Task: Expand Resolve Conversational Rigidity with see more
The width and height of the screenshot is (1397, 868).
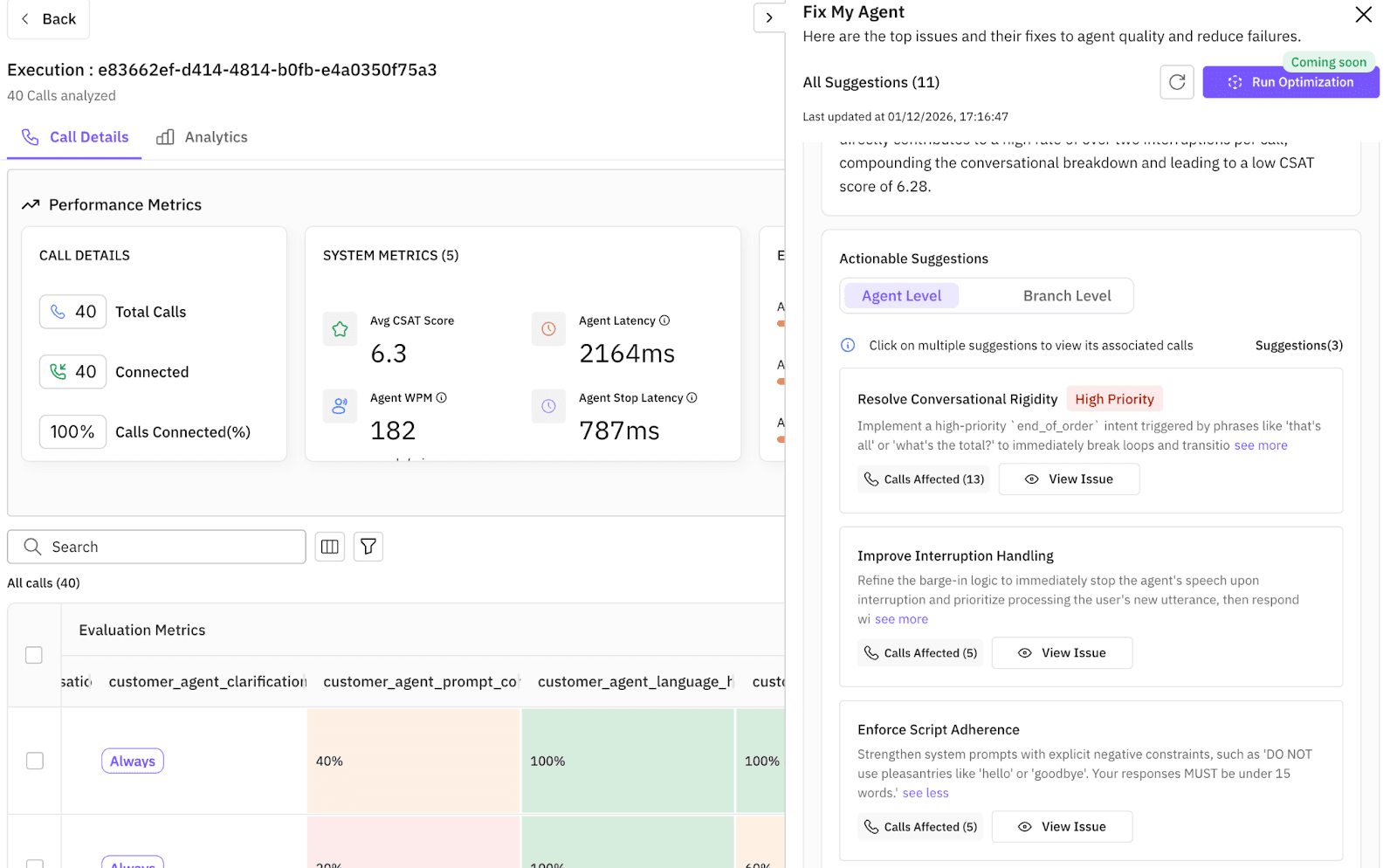Action: (1261, 445)
